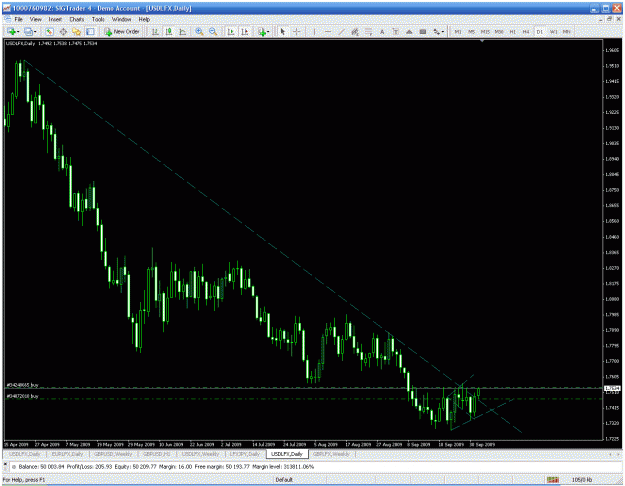Click the current price tag on scale
Image resolution: width=625 pixels, height=486 pixels.
pos(612,388)
